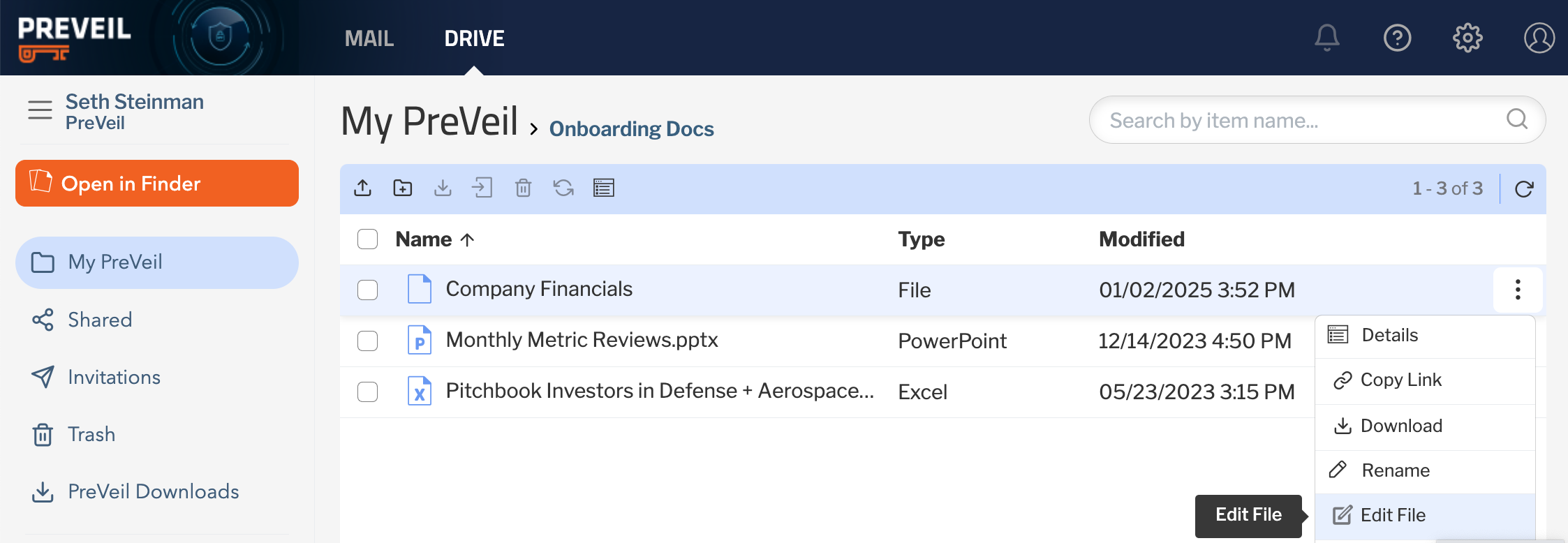Click the Company Financials file icon

tap(420, 289)
